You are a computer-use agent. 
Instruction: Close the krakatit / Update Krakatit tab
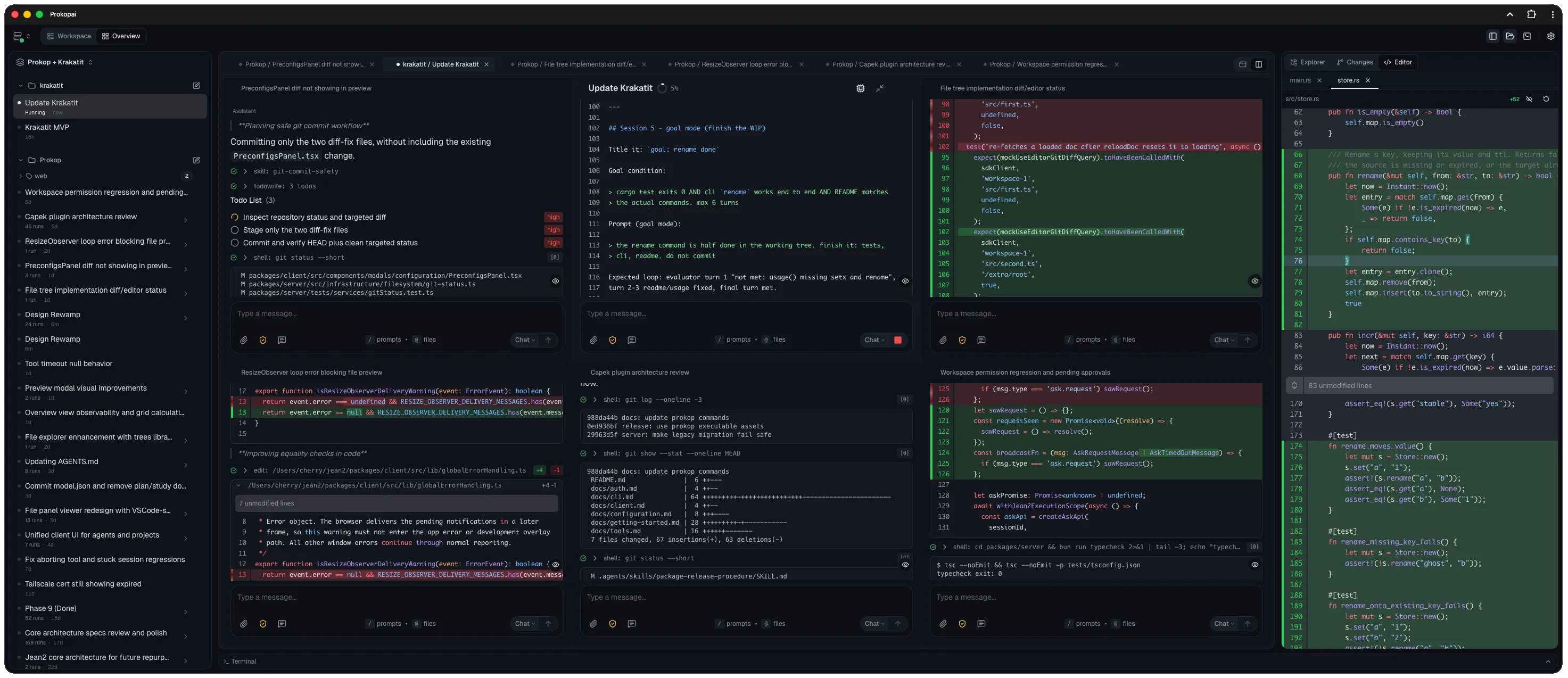pyautogui.click(x=486, y=64)
